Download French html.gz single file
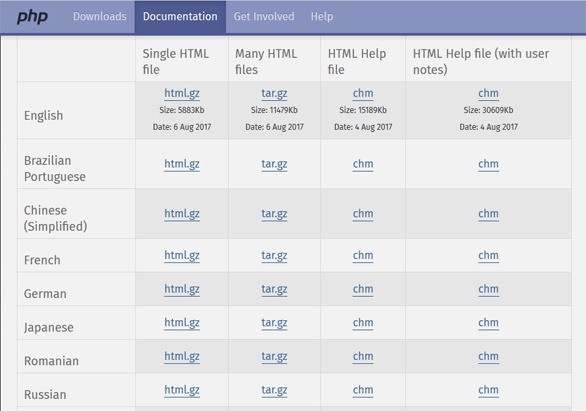Image resolution: width=586 pixels, height=411 pixels. tap(182, 256)
